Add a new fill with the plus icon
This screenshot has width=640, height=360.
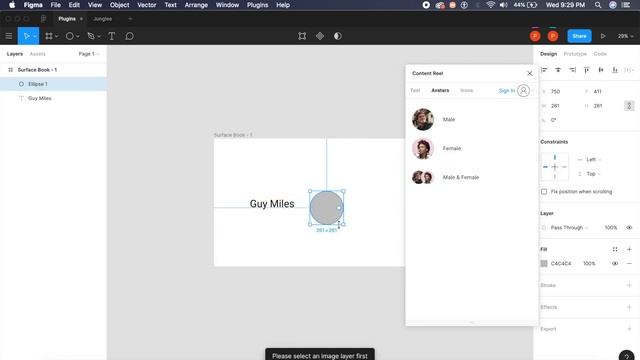pyautogui.click(x=629, y=249)
